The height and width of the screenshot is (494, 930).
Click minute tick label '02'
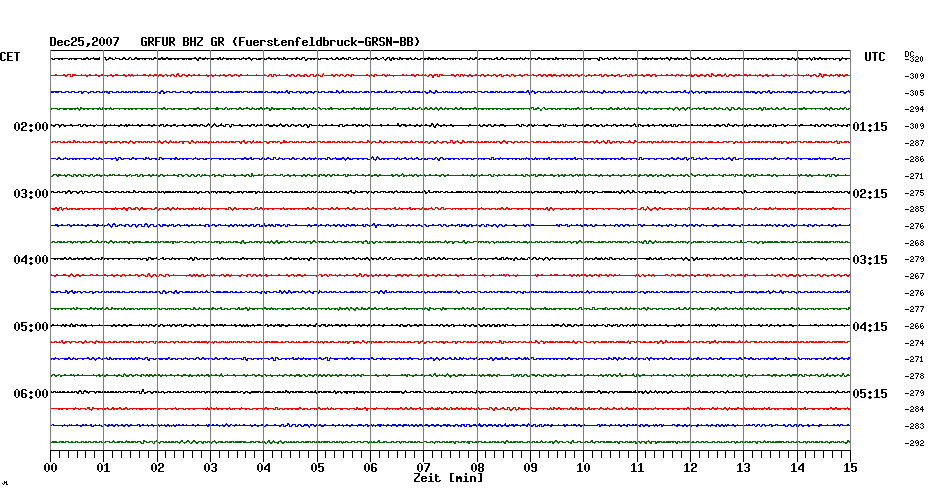pos(157,468)
